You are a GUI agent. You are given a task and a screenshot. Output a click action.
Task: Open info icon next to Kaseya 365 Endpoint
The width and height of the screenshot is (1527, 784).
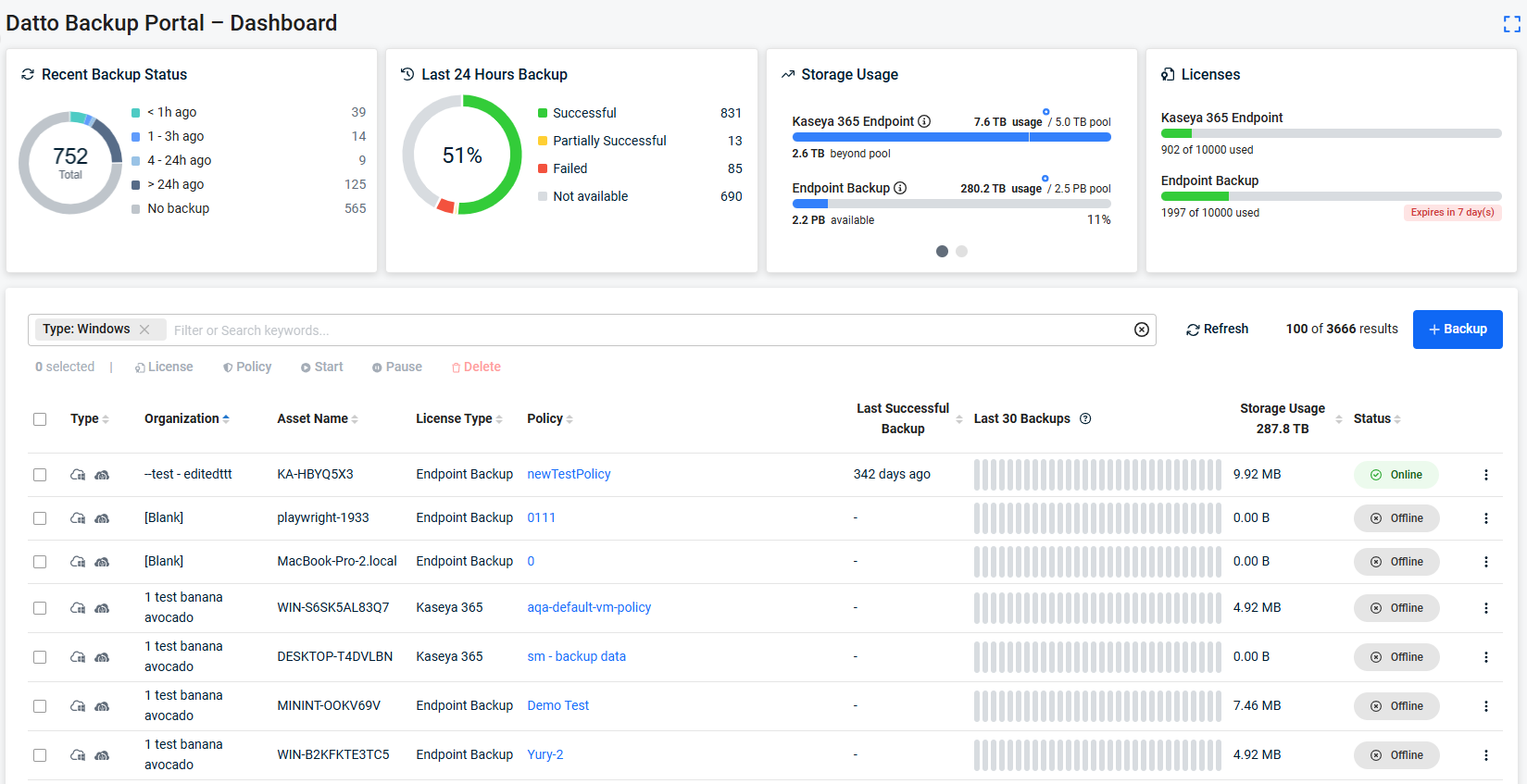tap(924, 121)
